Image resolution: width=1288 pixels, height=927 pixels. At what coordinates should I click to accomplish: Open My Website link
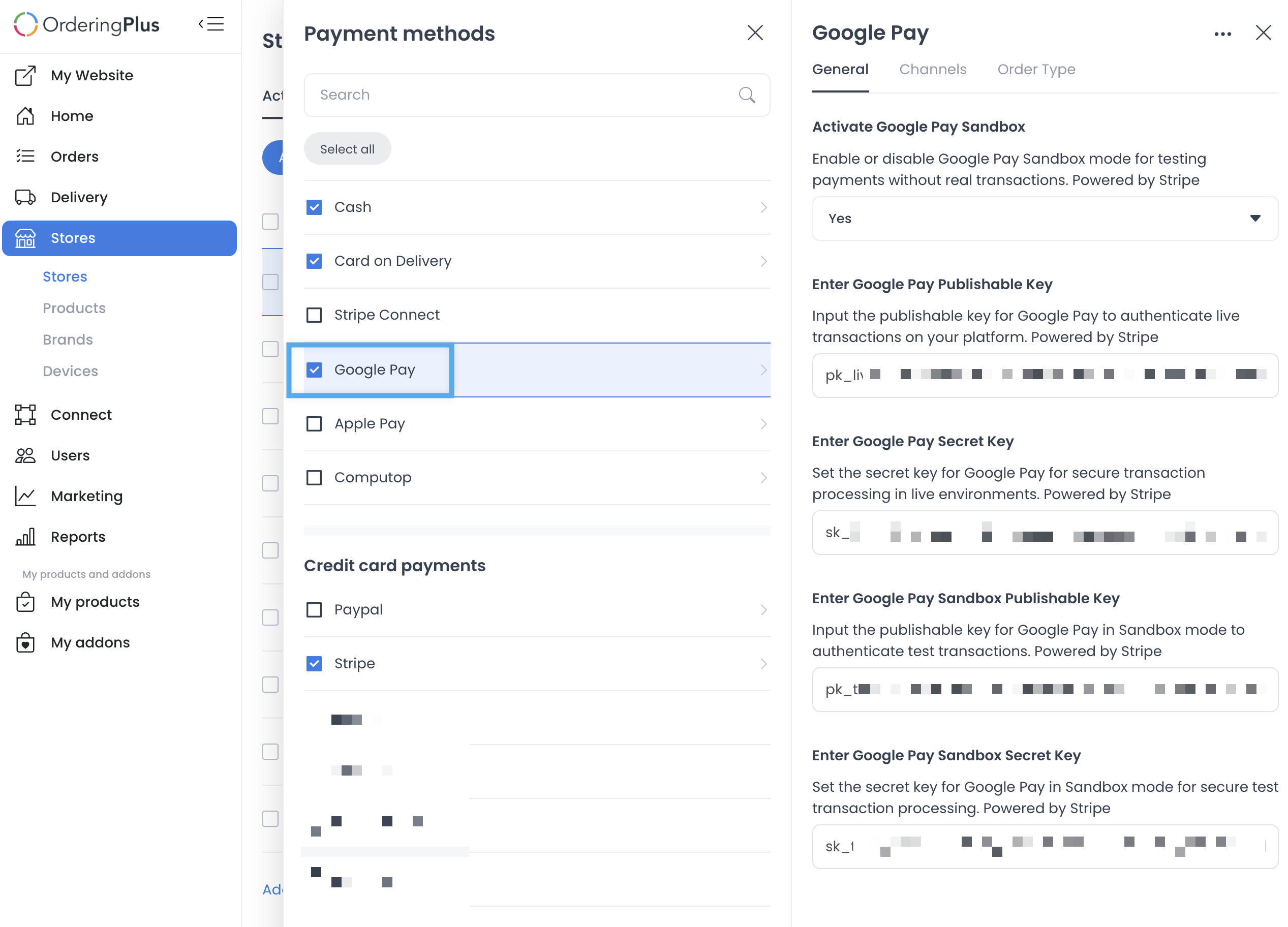tap(91, 76)
